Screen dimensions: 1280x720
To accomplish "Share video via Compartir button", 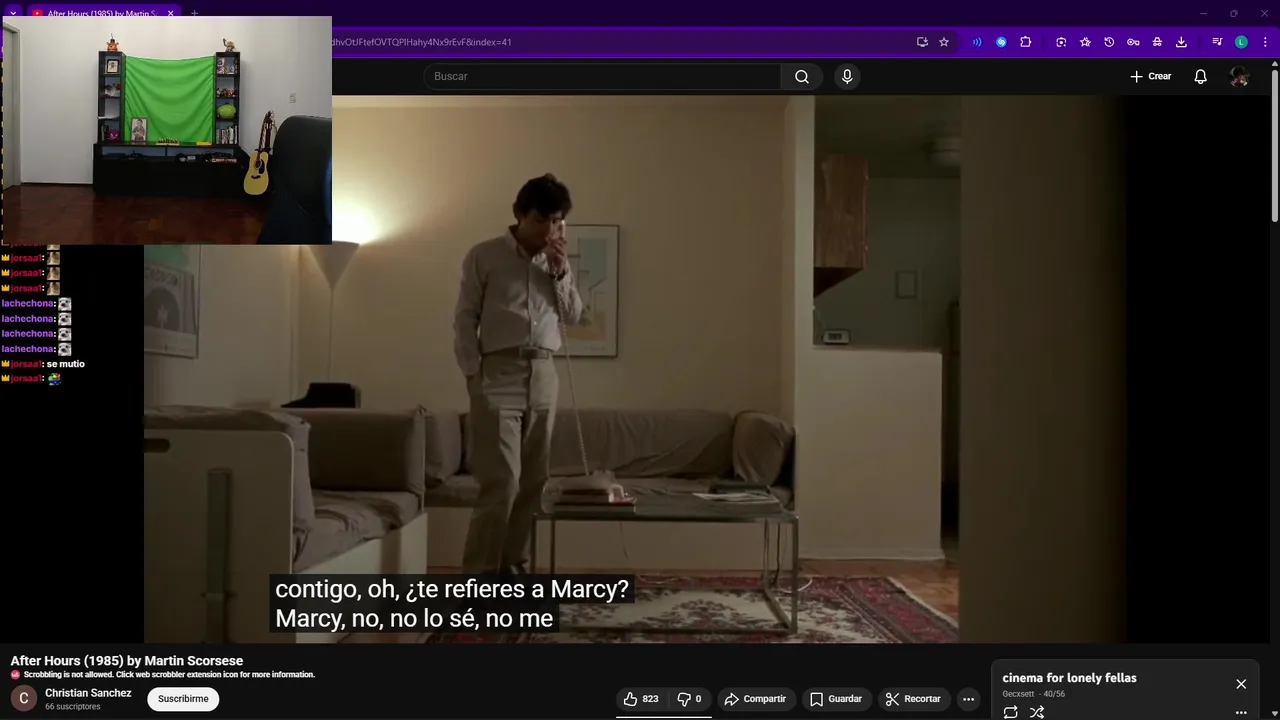I will click(x=755, y=699).
